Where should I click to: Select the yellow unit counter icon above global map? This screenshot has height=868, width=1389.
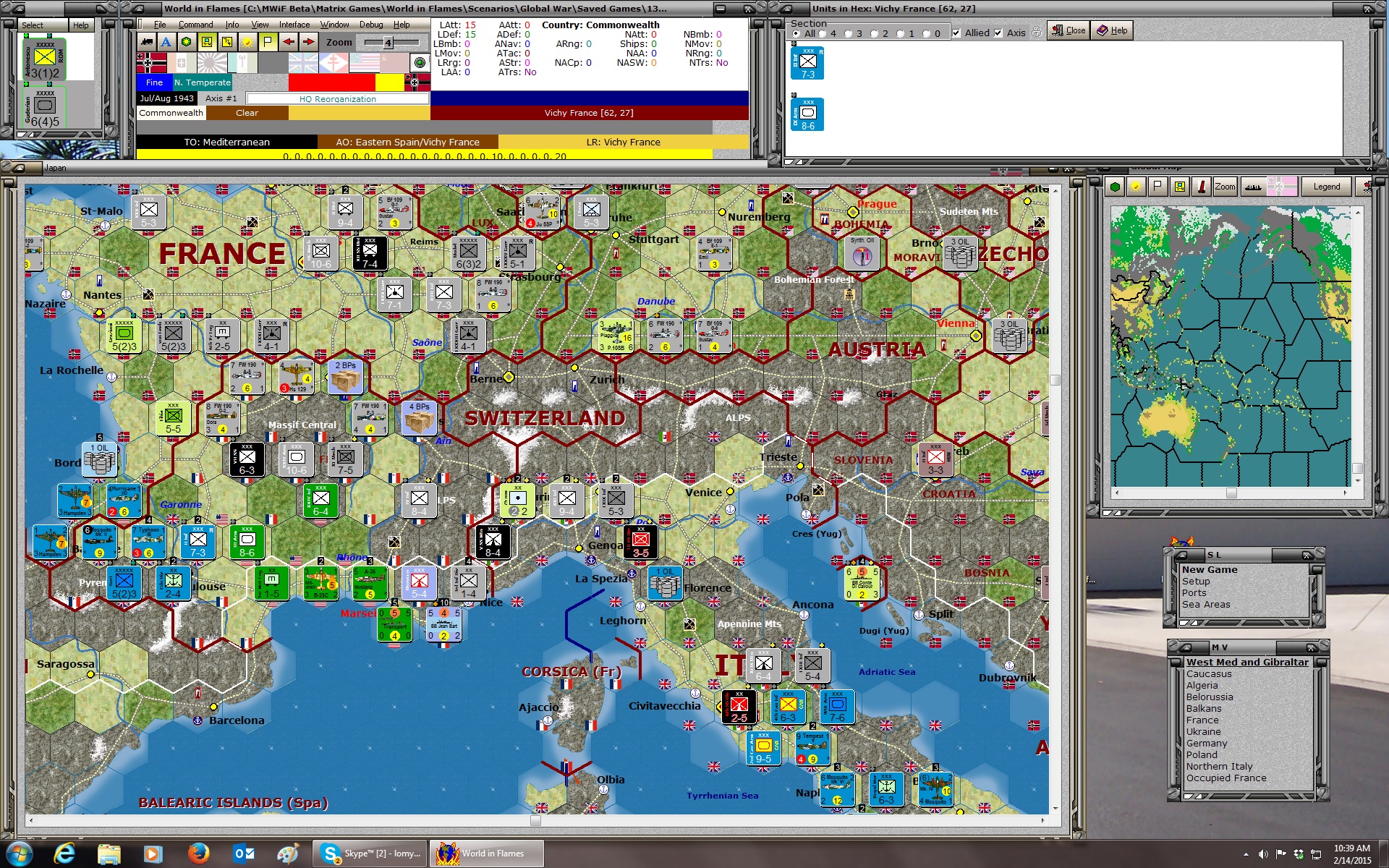point(1180,187)
